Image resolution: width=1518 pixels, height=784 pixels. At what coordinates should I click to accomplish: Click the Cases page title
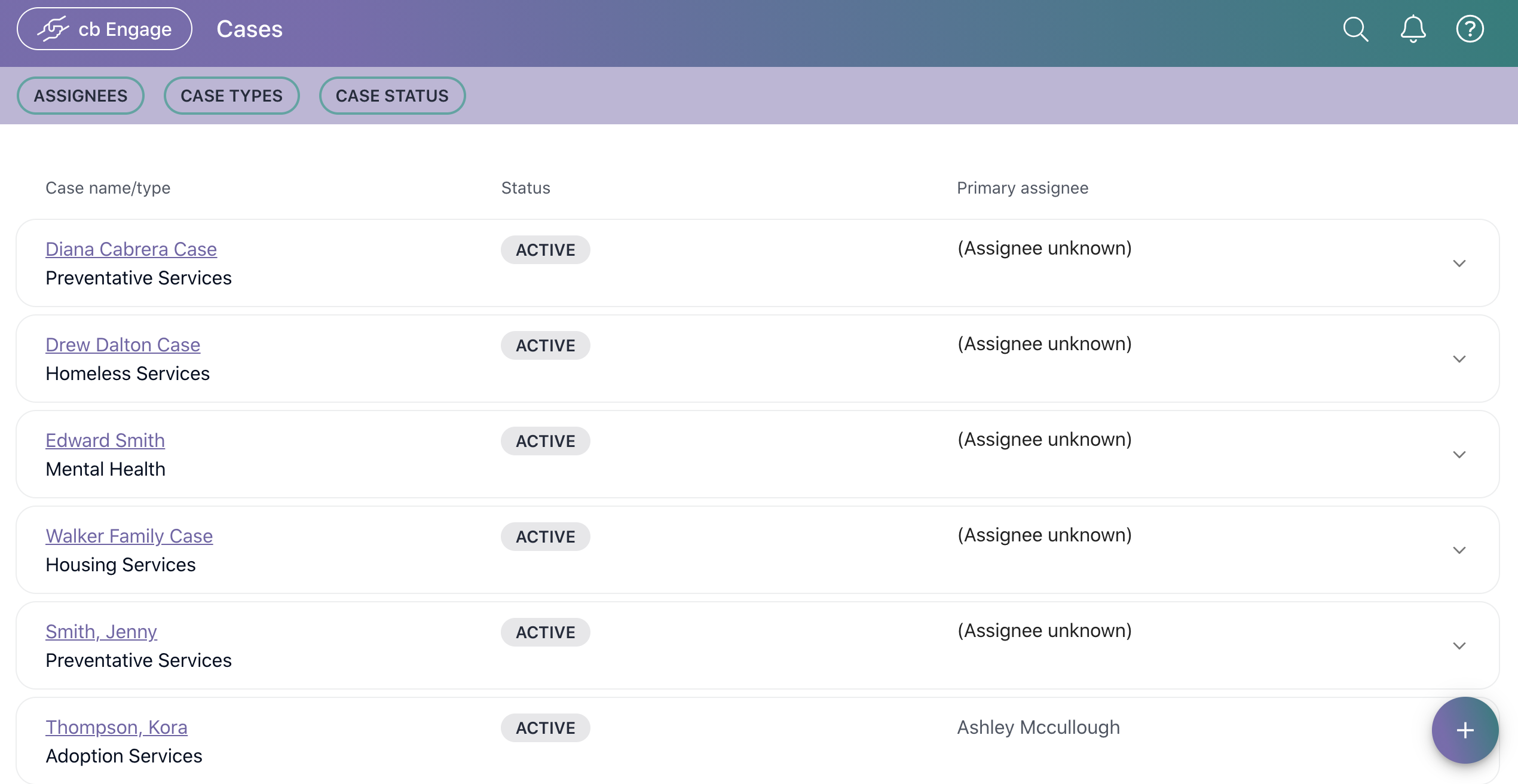pos(249,29)
